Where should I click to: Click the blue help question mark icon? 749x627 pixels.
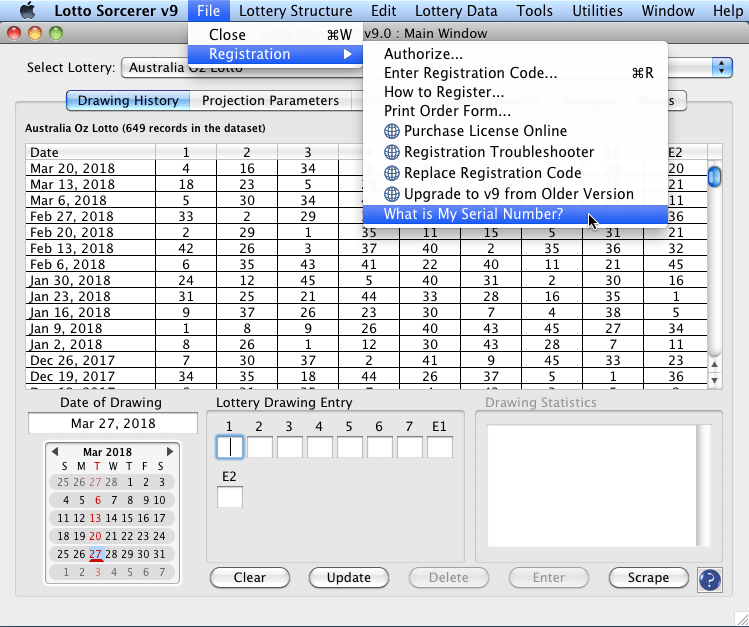[x=709, y=578]
